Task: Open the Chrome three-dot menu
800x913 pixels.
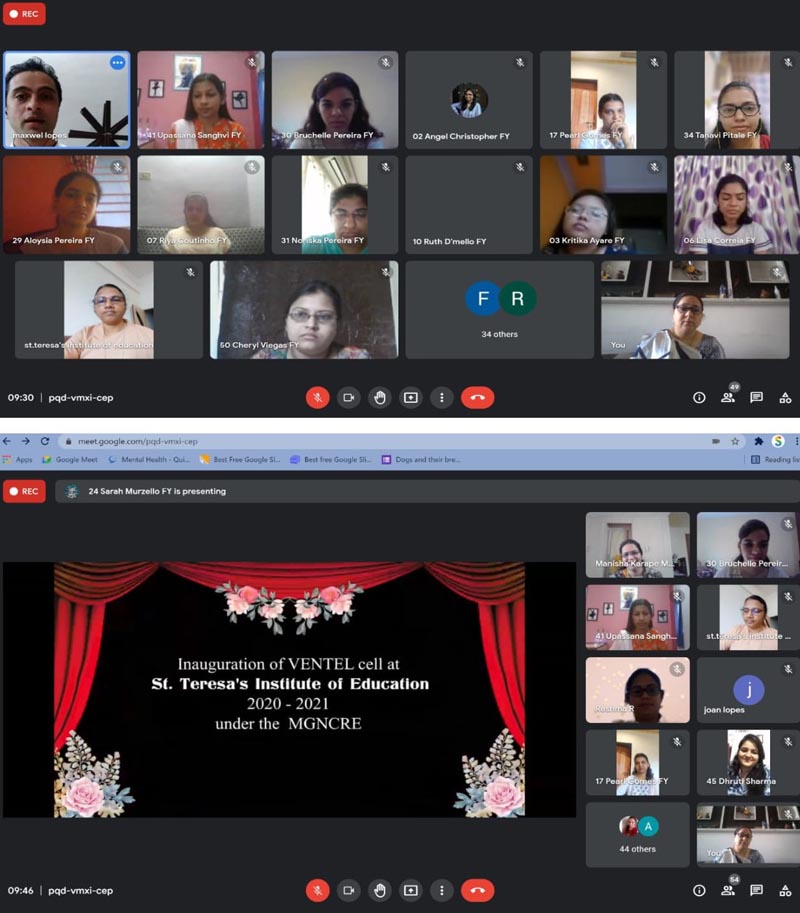Action: [x=796, y=441]
